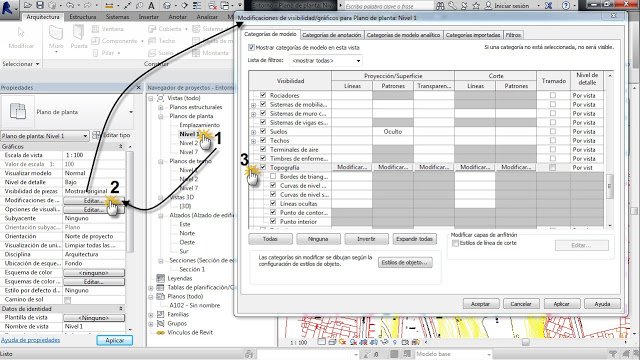Screen dimensions: 640x360
Task: Select Nivel 2 under Planos de planta
Action: click(x=189, y=143)
